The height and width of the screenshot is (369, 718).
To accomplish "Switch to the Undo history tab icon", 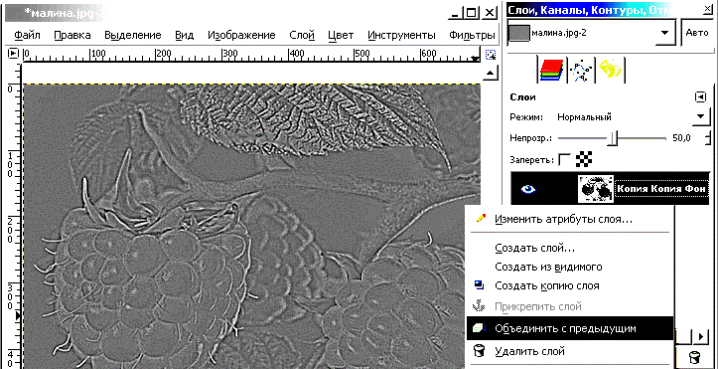I will [609, 70].
